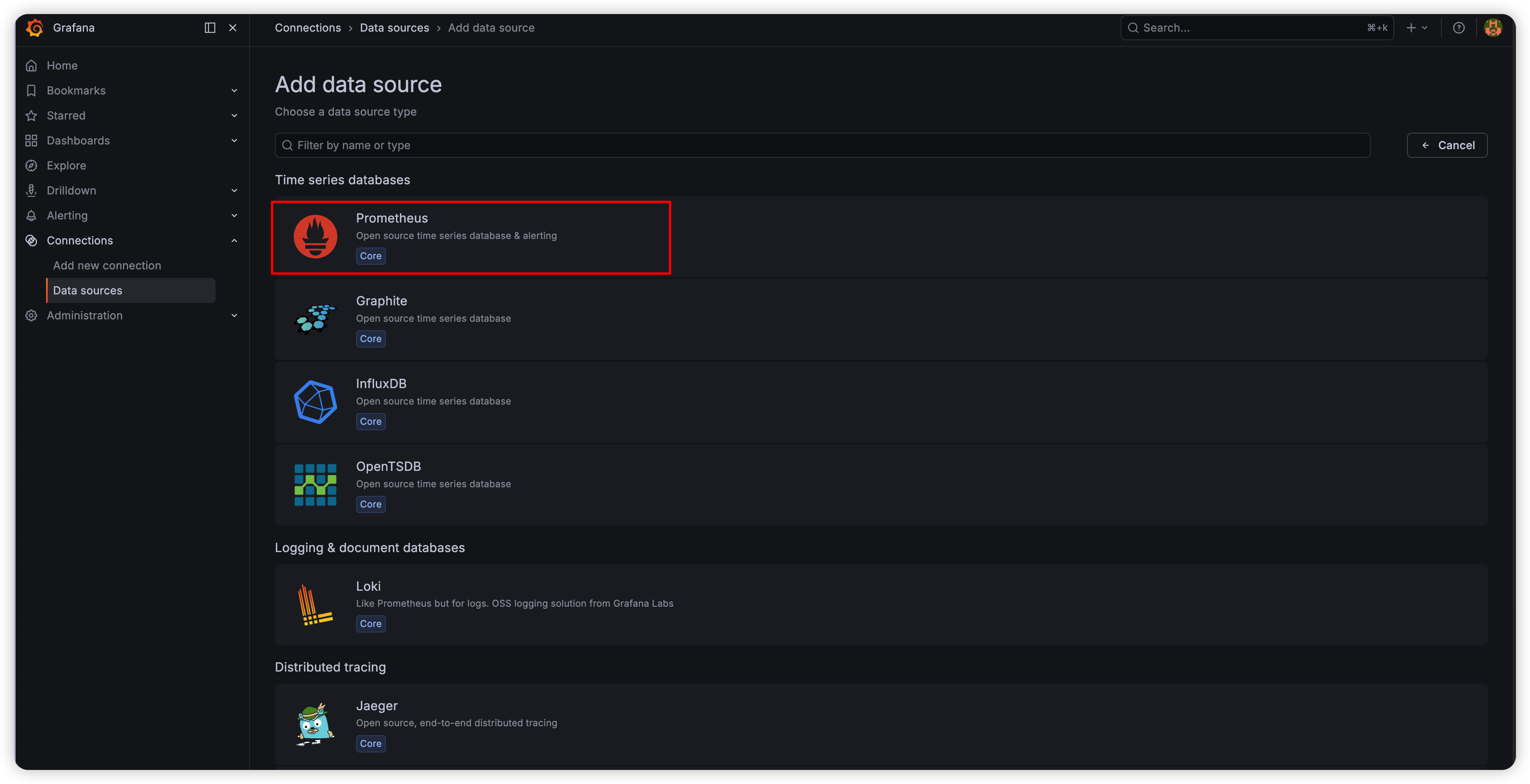Click Data sources breadcrumb link

tap(394, 28)
